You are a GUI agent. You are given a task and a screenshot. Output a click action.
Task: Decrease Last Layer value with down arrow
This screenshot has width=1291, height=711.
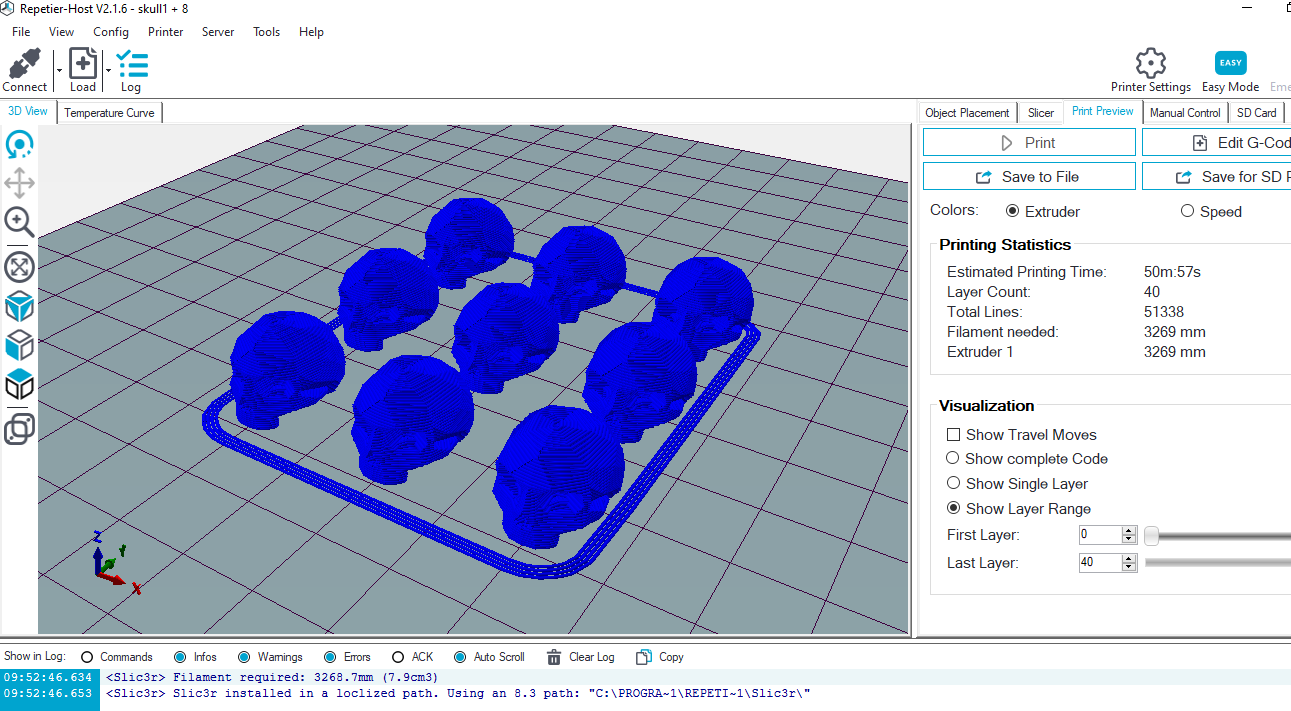1130,567
